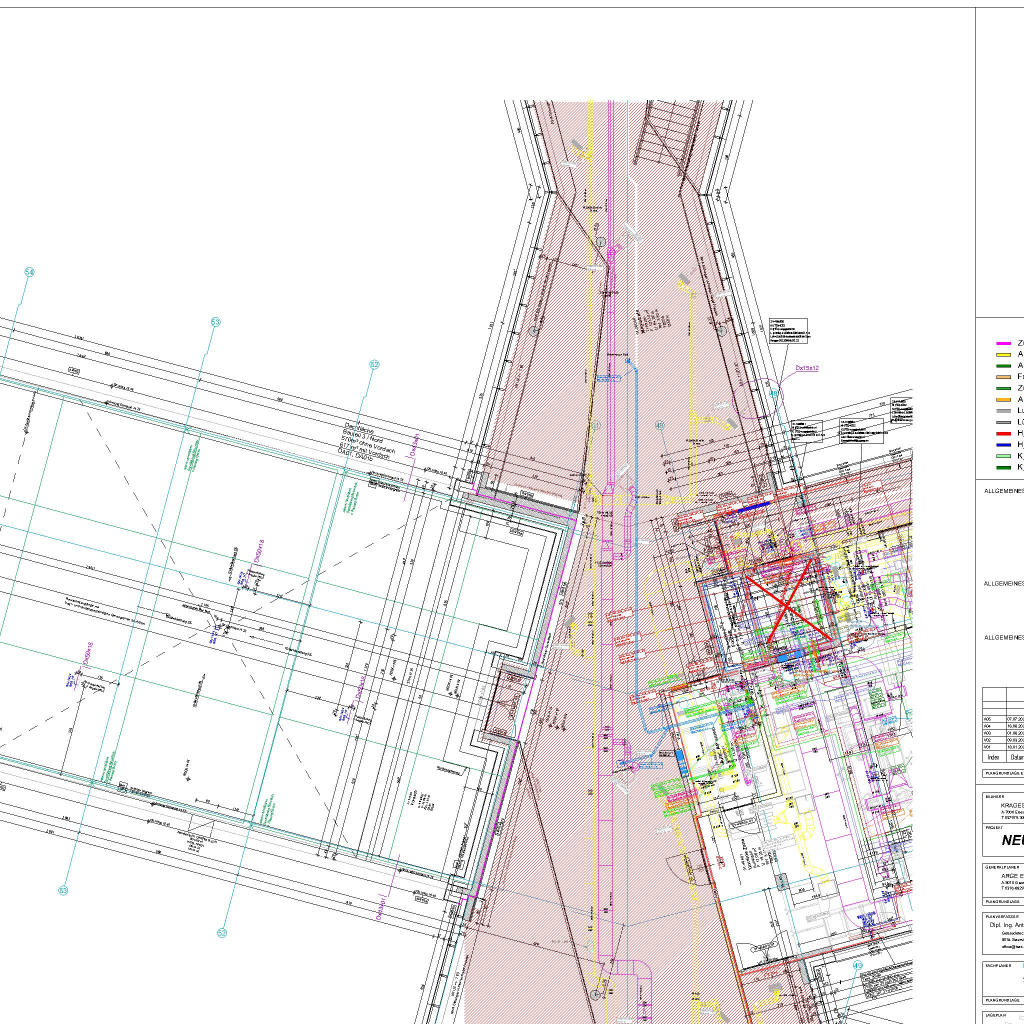Click the BAUHERR title block label
This screenshot has width=1024, height=1024.
click(994, 797)
